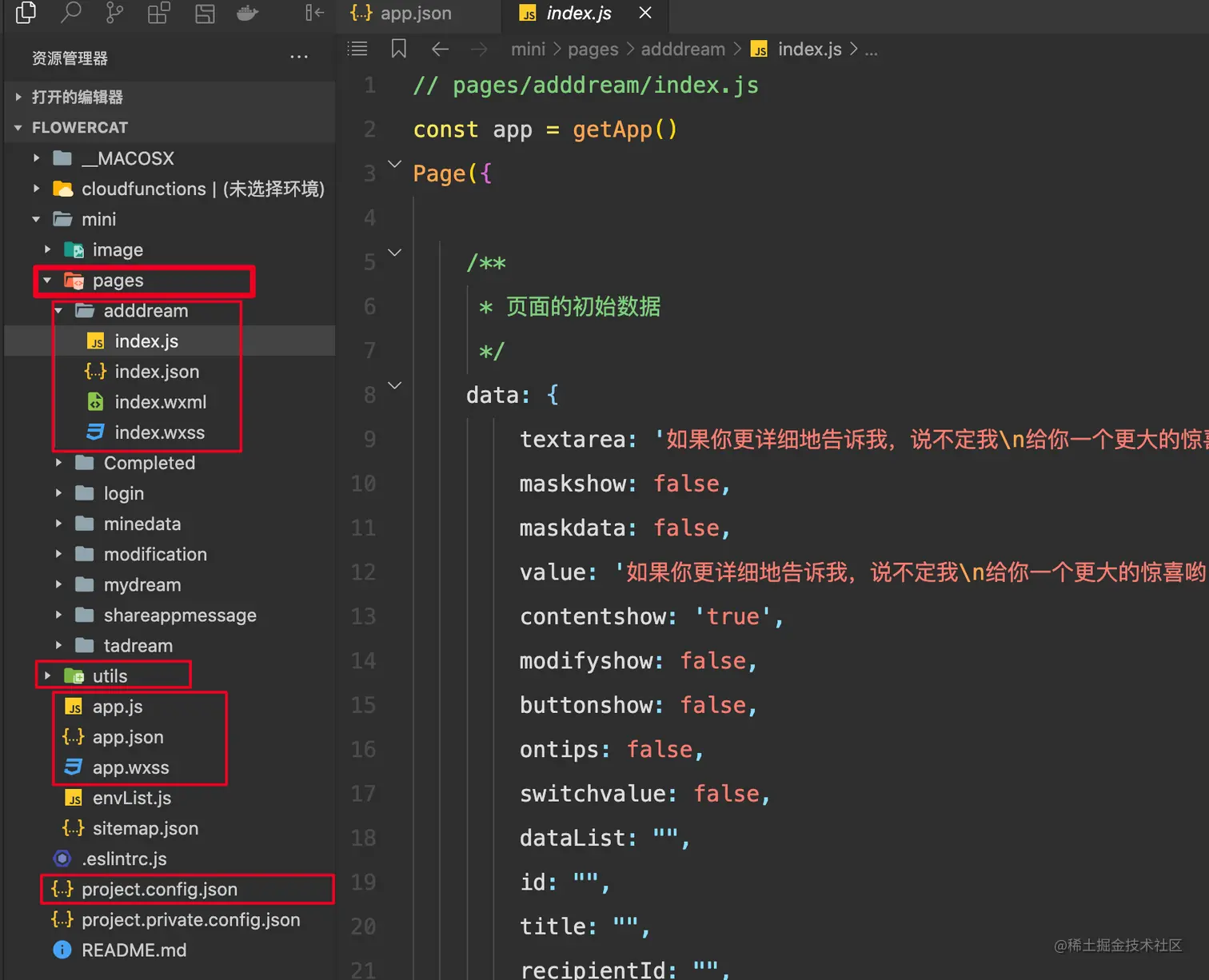Click the pages breadcrumb segment
Viewport: 1209px width, 980px height.
pos(593,50)
